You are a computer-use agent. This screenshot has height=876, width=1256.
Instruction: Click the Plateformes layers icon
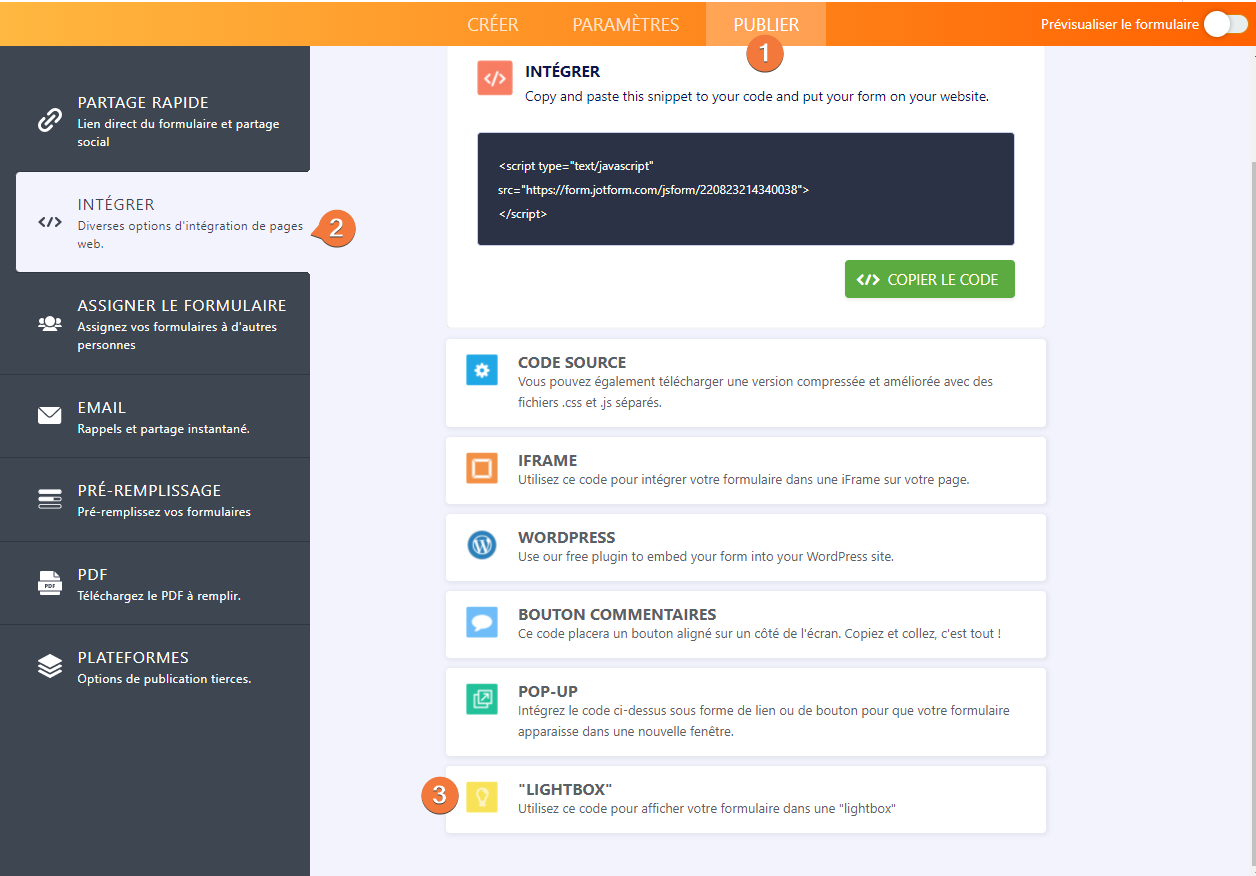50,666
